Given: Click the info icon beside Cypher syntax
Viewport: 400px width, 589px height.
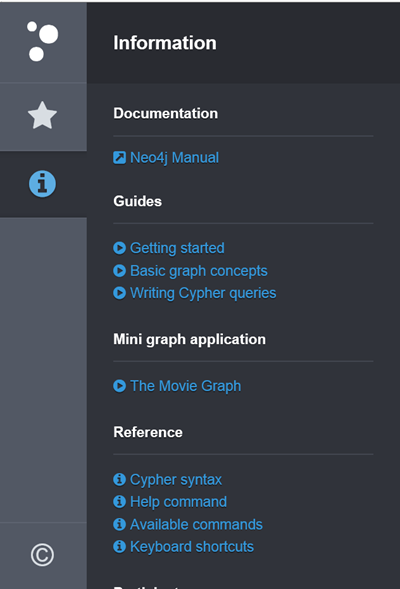Looking at the screenshot, I should tap(119, 479).
